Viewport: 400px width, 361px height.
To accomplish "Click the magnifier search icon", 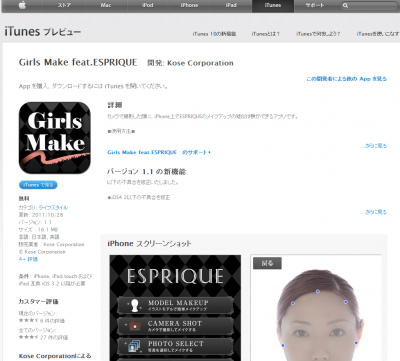I will pos(346,6).
